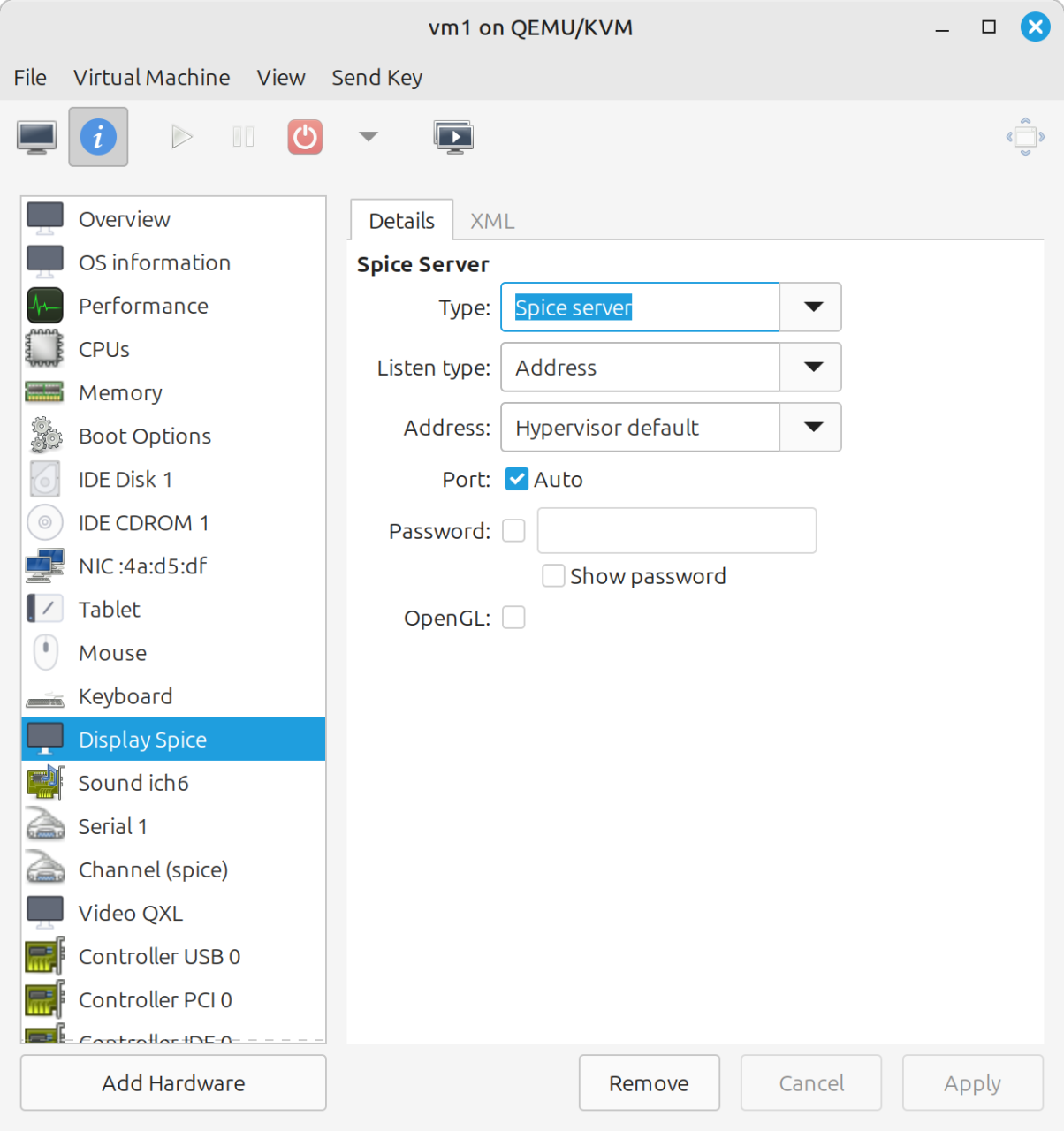Click the hardware details info icon

tap(98, 137)
